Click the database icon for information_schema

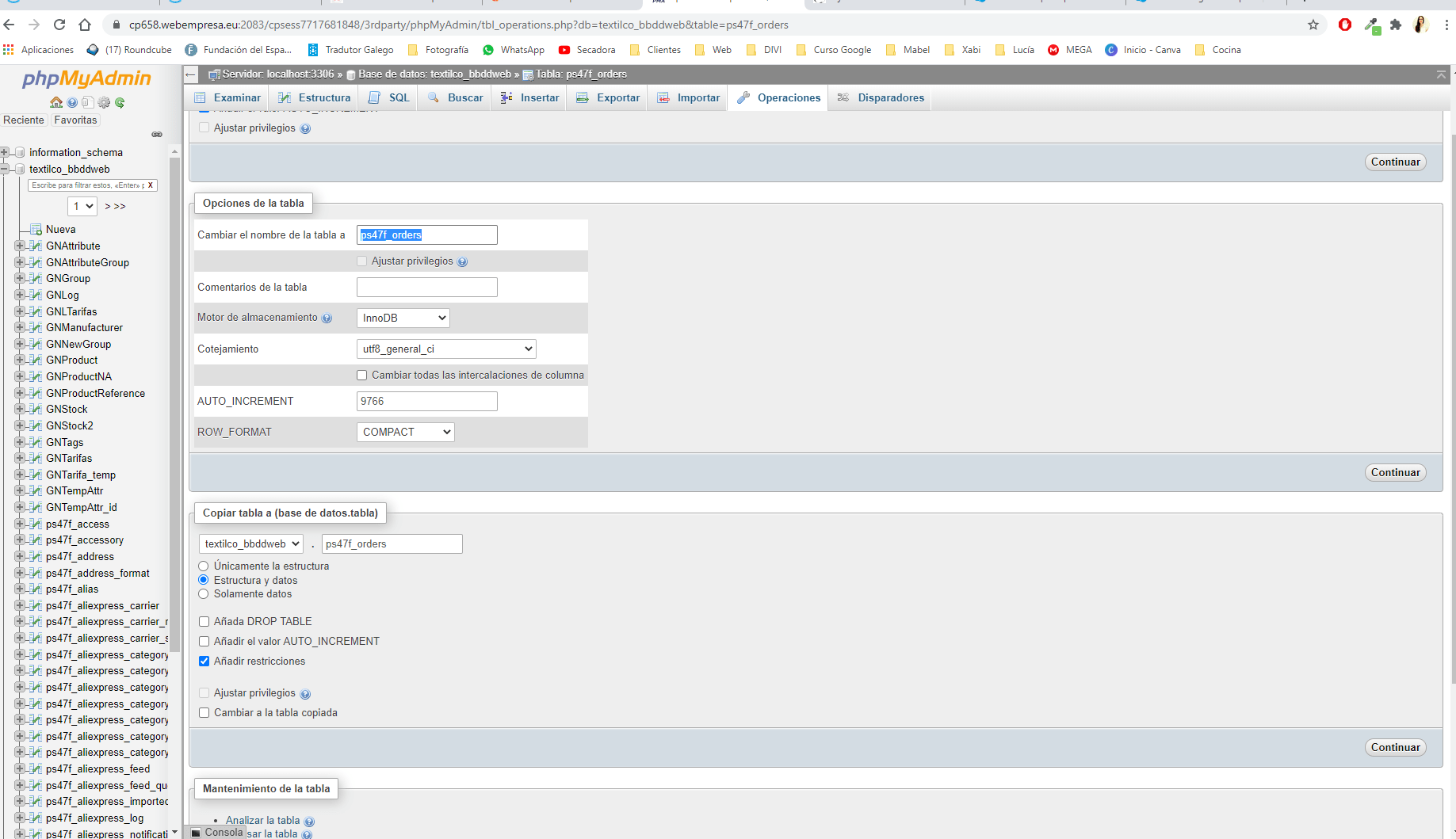tap(20, 152)
